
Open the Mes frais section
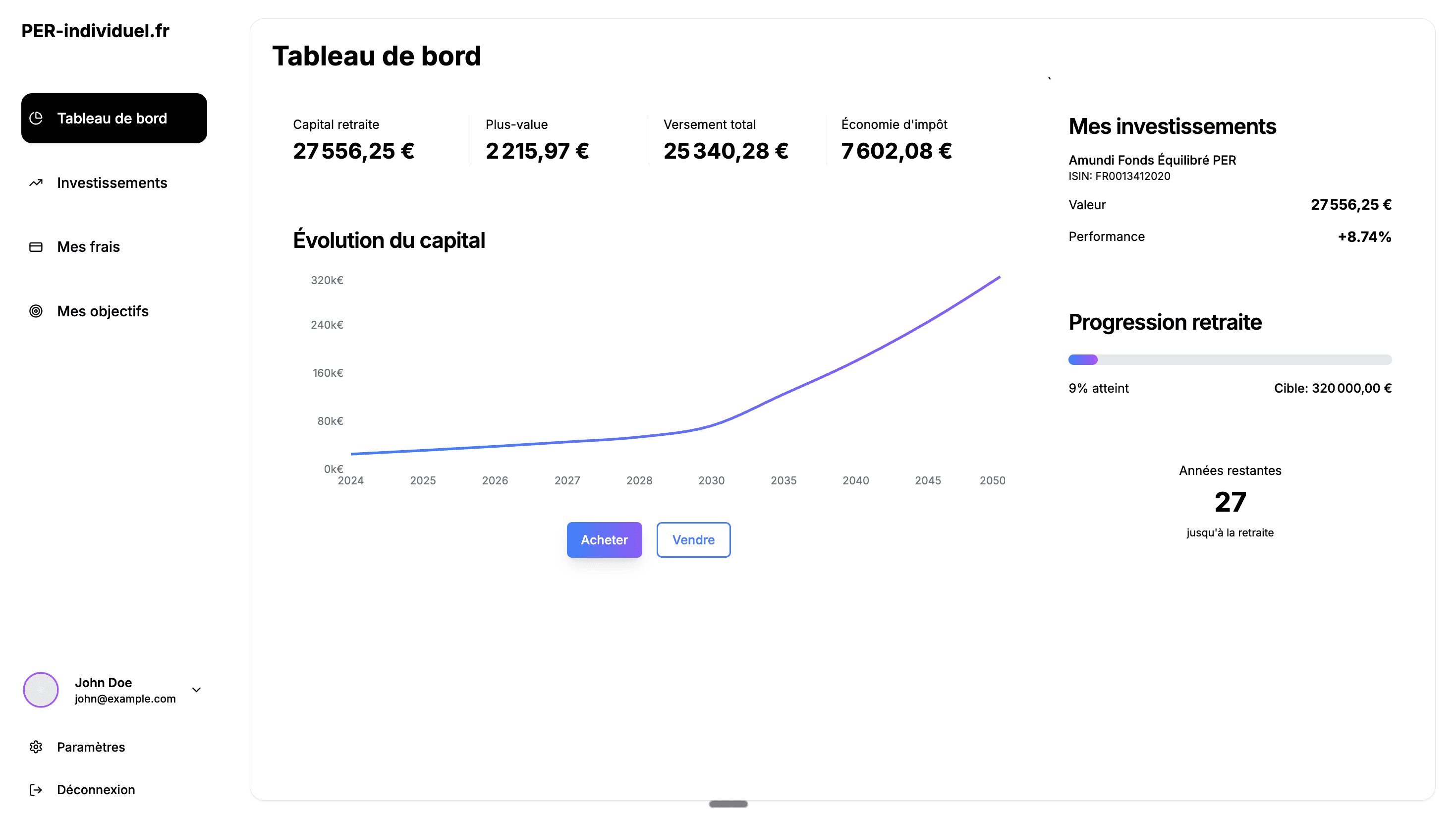click(88, 246)
